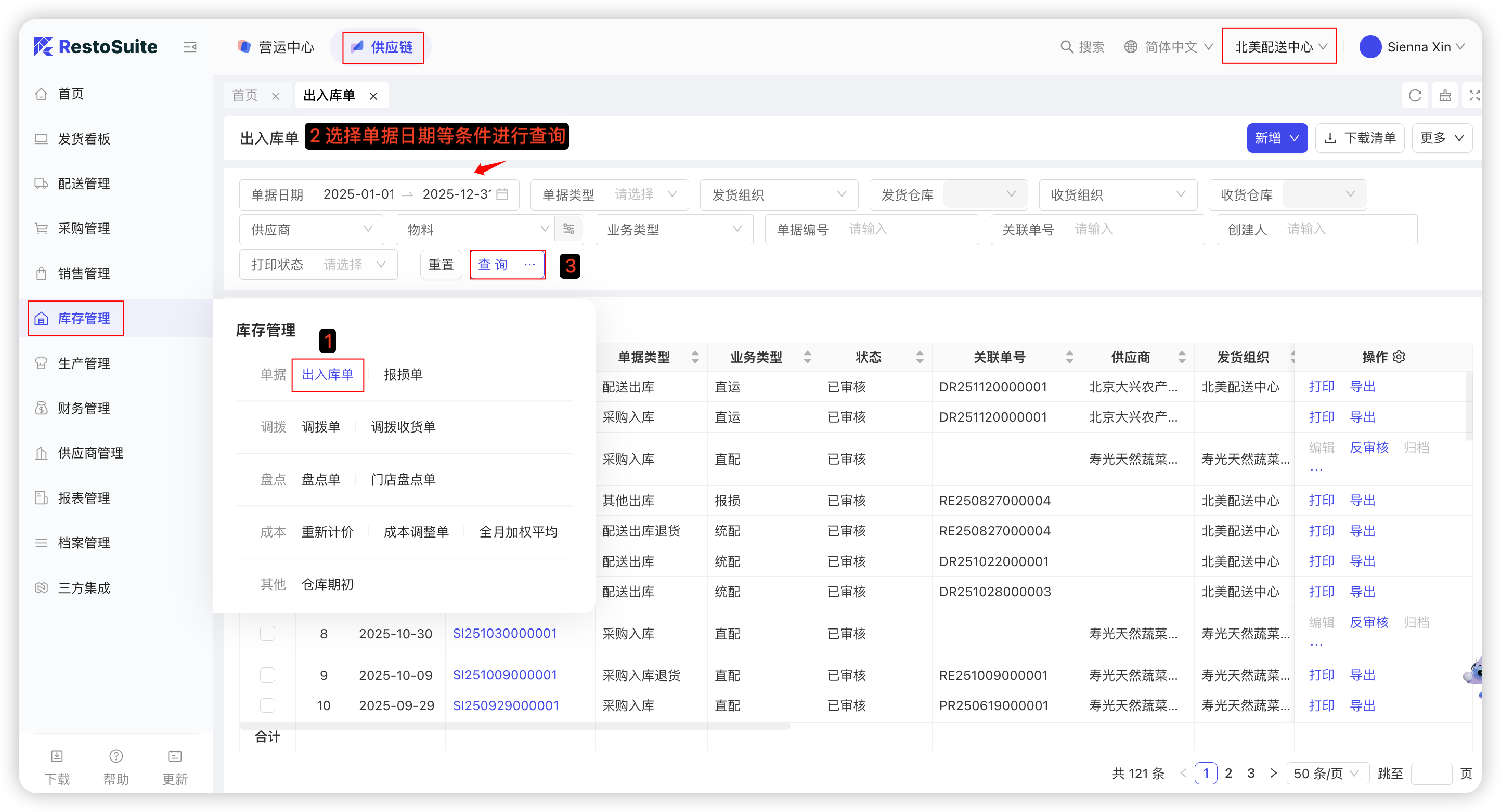This screenshot has width=1501, height=812.
Task: Expand the 新增 dropdown button
Action: (x=1277, y=138)
